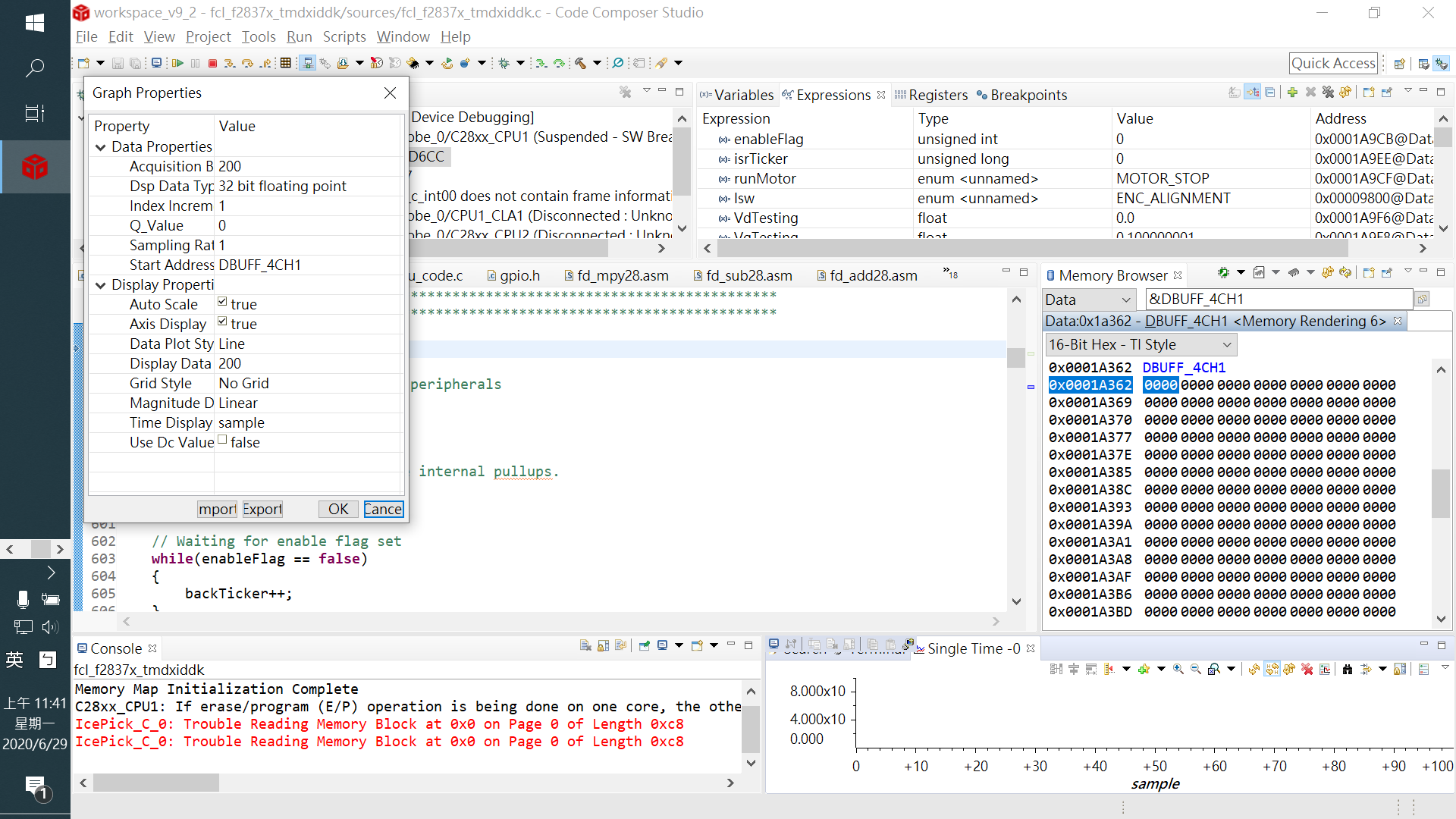The height and width of the screenshot is (819, 1456).
Task: Click the Go button beside the memory address field
Action: point(1423,300)
